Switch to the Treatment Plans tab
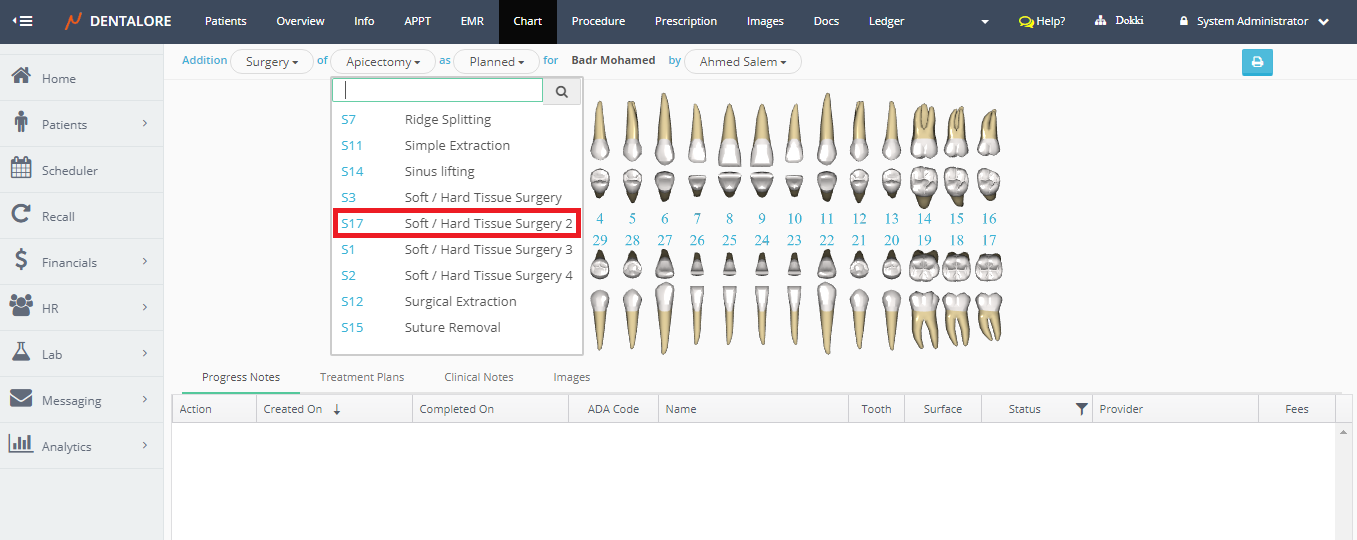The height and width of the screenshot is (540, 1357). click(362, 377)
